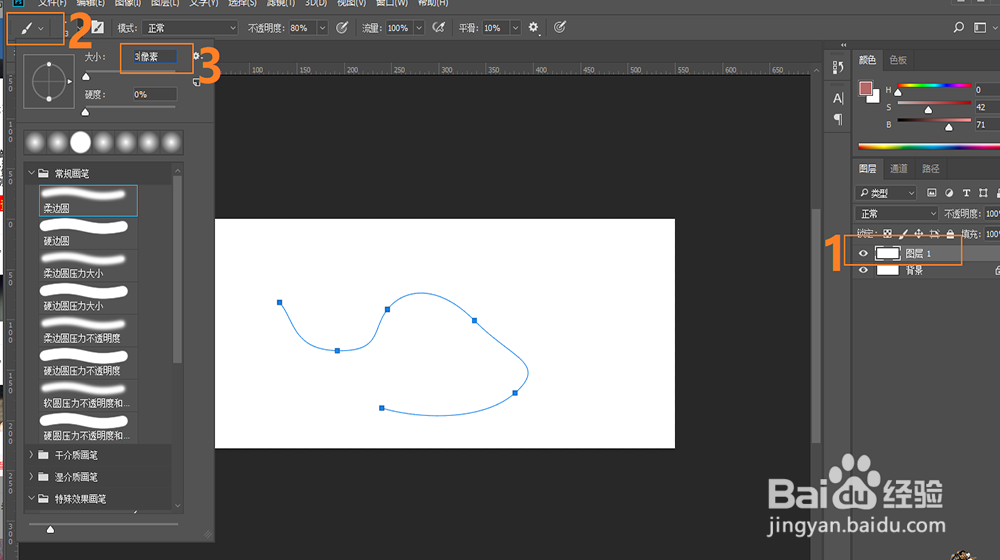Open flow 100% slider dropdown arrow

tap(419, 27)
